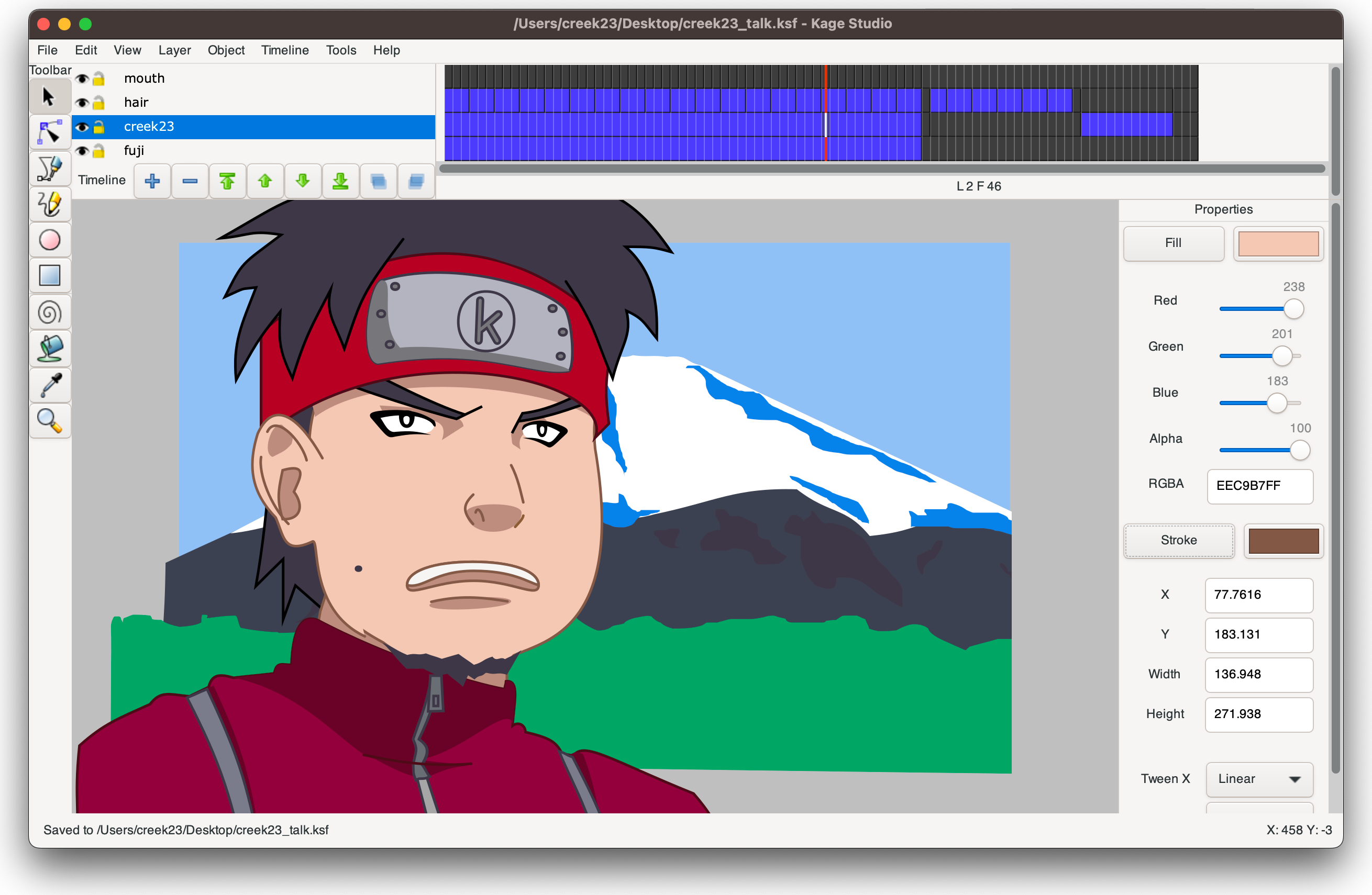Toggle visibility of the mouth layer
This screenshot has height=895, width=1372.
(83, 77)
